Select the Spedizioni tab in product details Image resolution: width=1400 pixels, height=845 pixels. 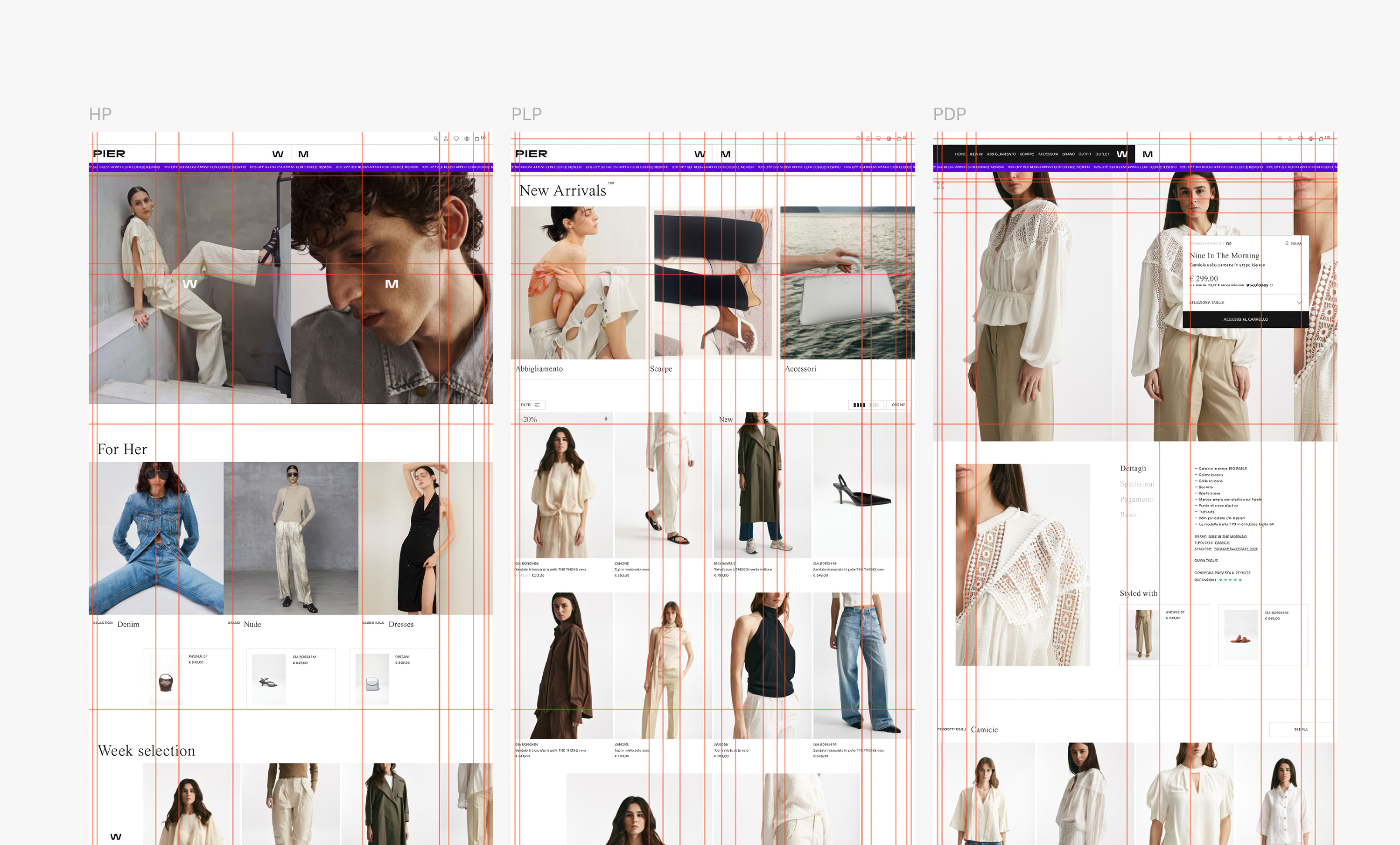click(x=1137, y=484)
